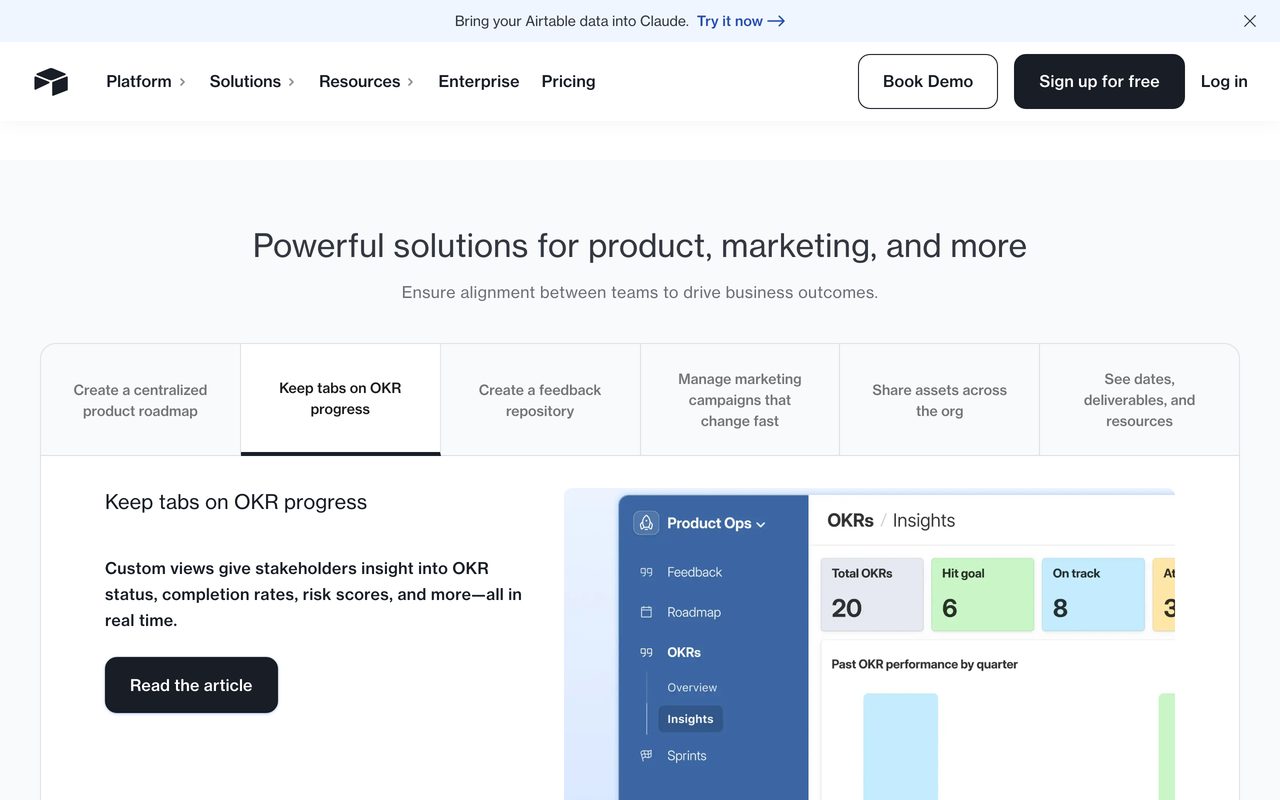Image resolution: width=1280 pixels, height=800 pixels.
Task: Click the Feedback quote icon in sidebar
Action: (x=646, y=572)
